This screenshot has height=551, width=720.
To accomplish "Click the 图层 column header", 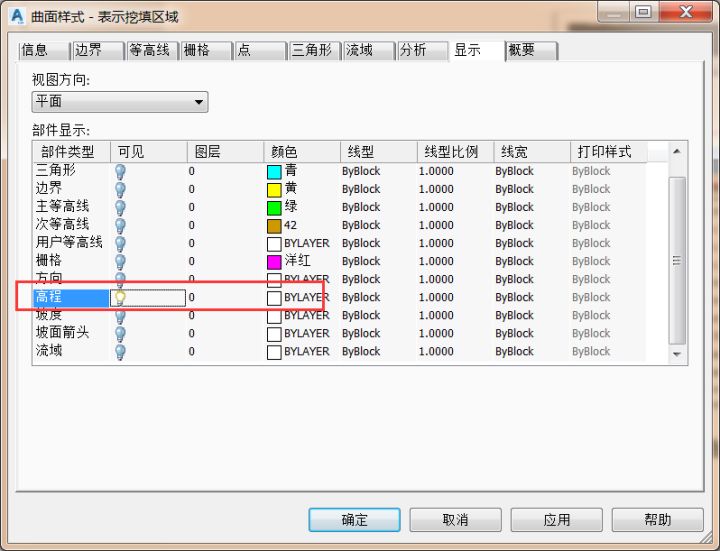I will coord(225,152).
